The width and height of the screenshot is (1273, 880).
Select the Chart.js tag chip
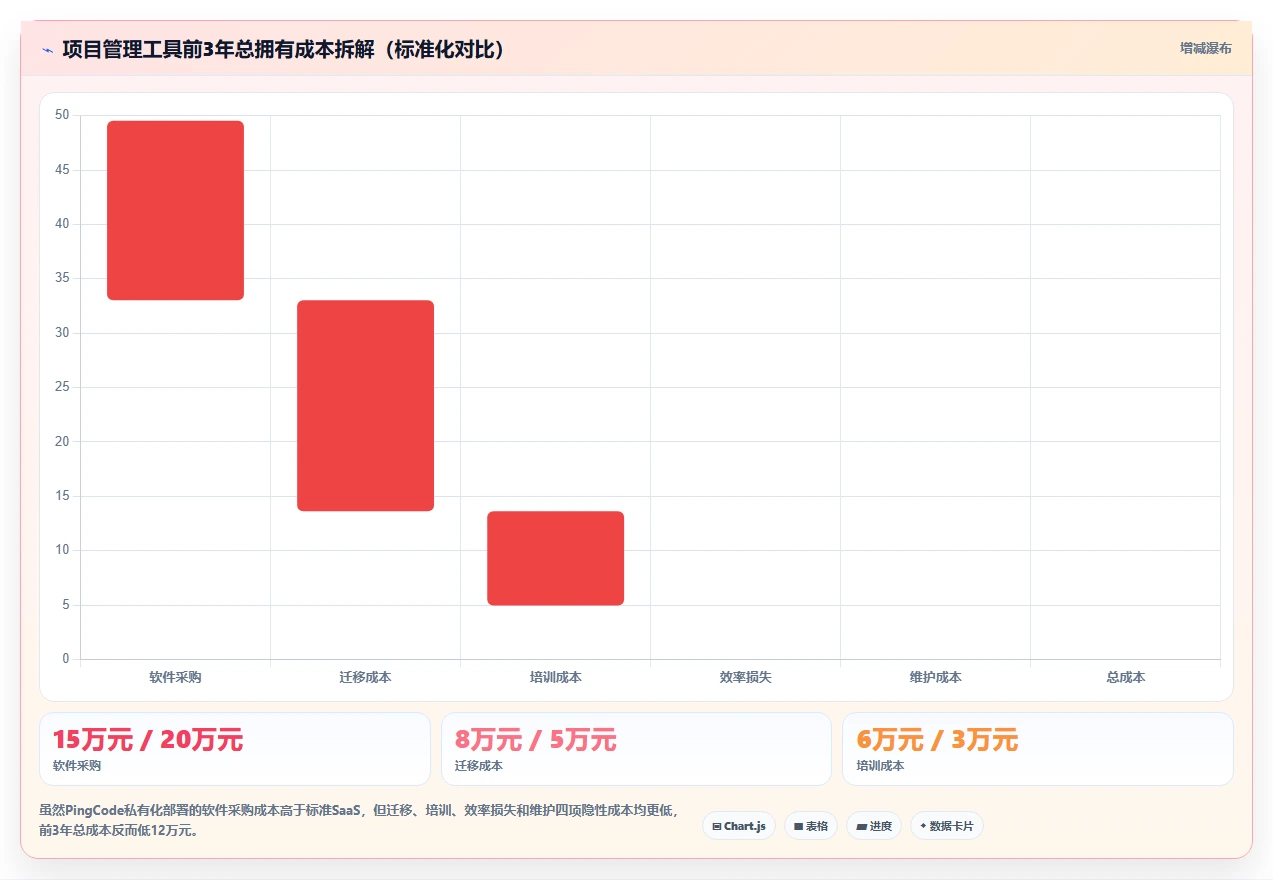point(739,826)
